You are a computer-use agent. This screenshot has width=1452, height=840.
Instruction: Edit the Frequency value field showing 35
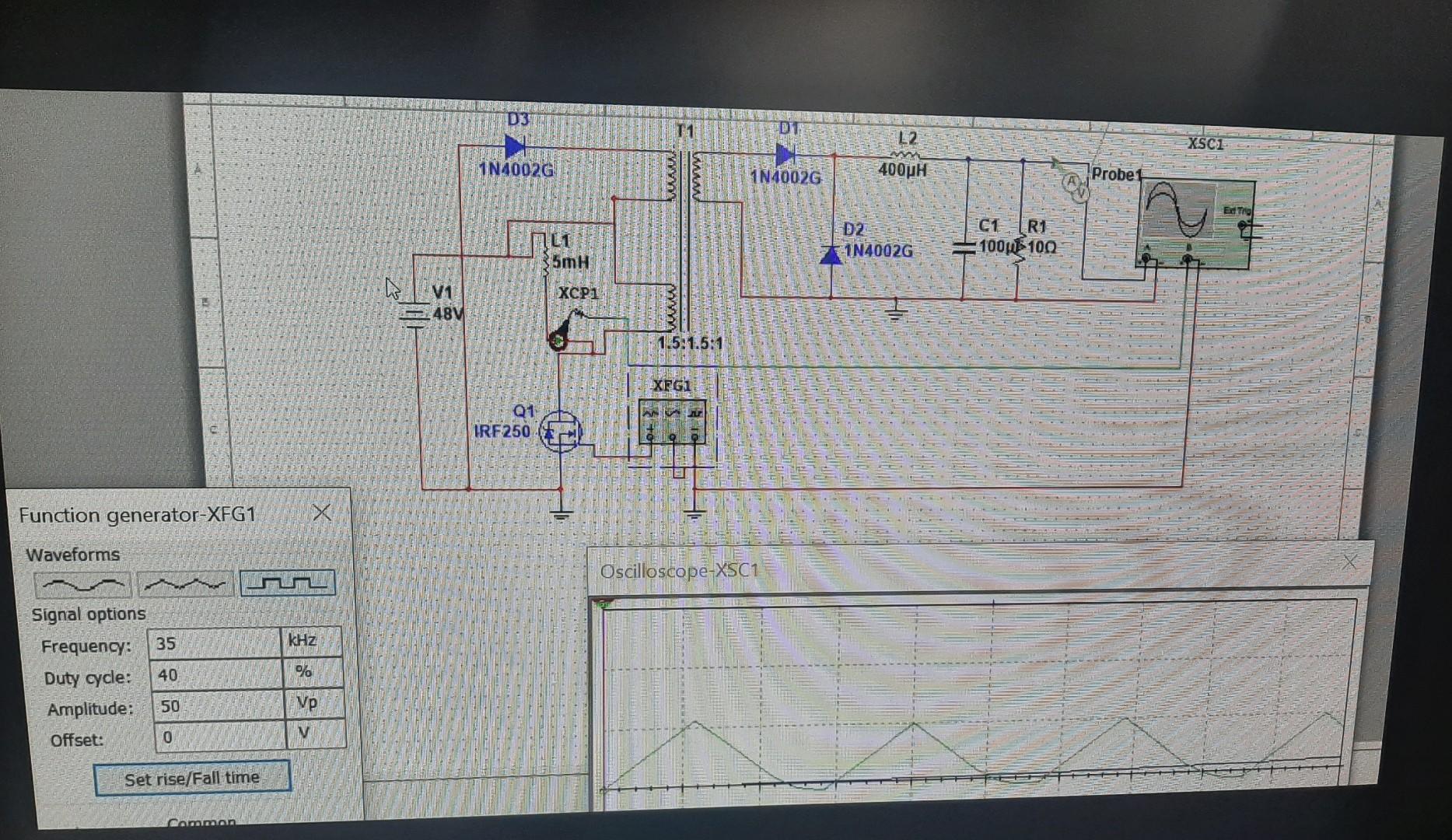click(x=214, y=643)
